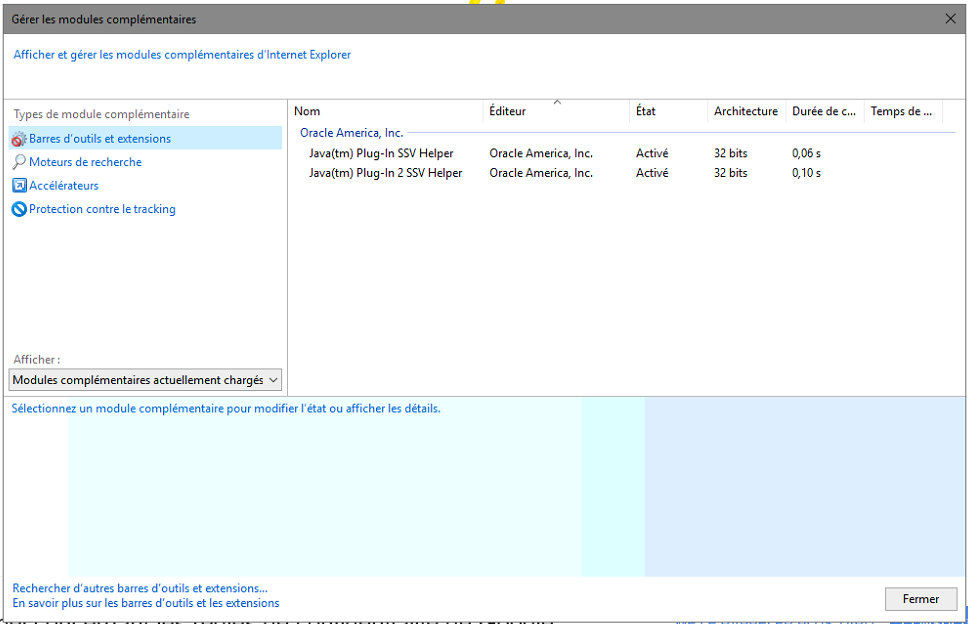Screen dimensions: 968x624
Task: Click the Protection contre le tracking icon
Action: (19, 209)
